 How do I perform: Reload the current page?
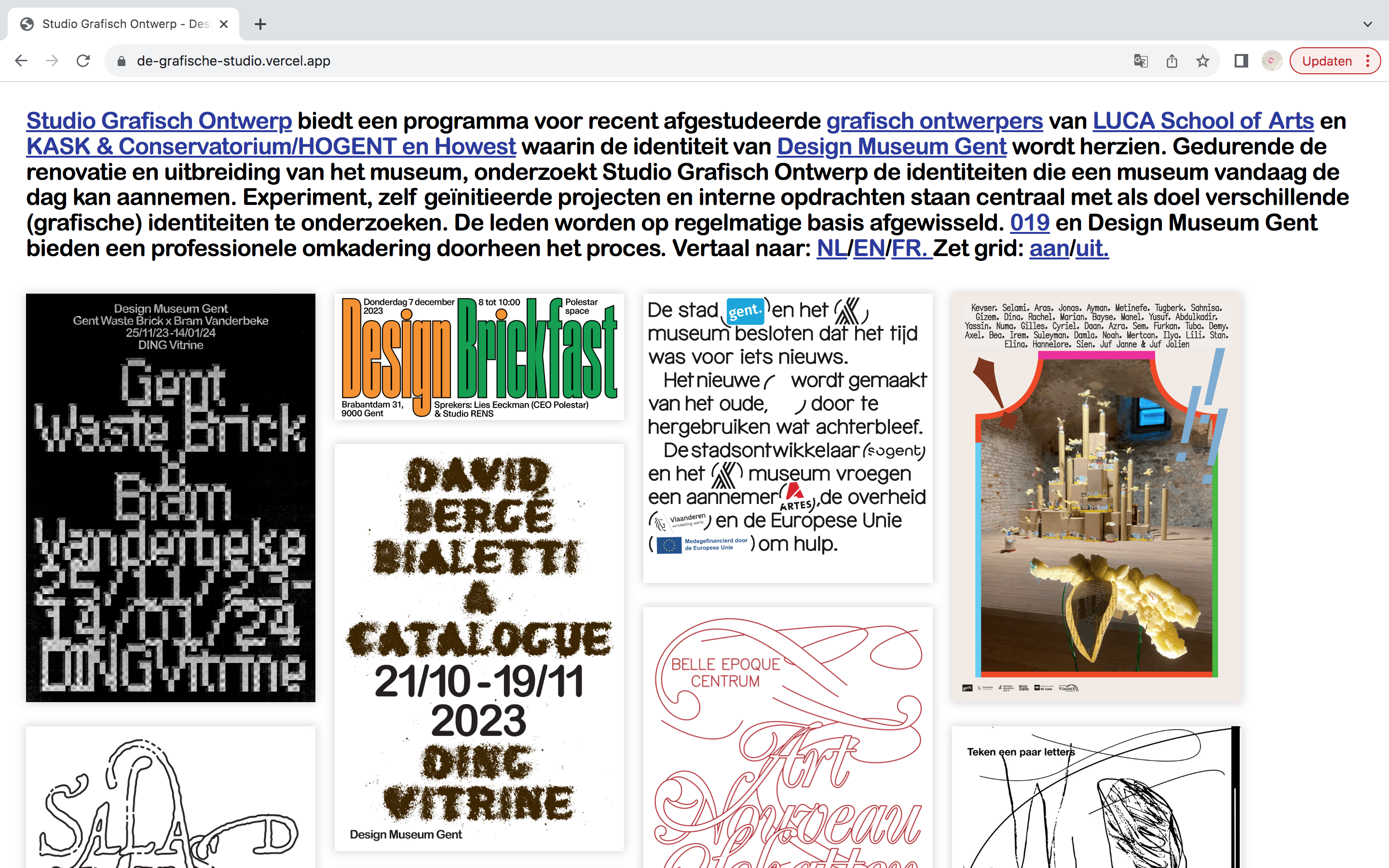coord(83,61)
